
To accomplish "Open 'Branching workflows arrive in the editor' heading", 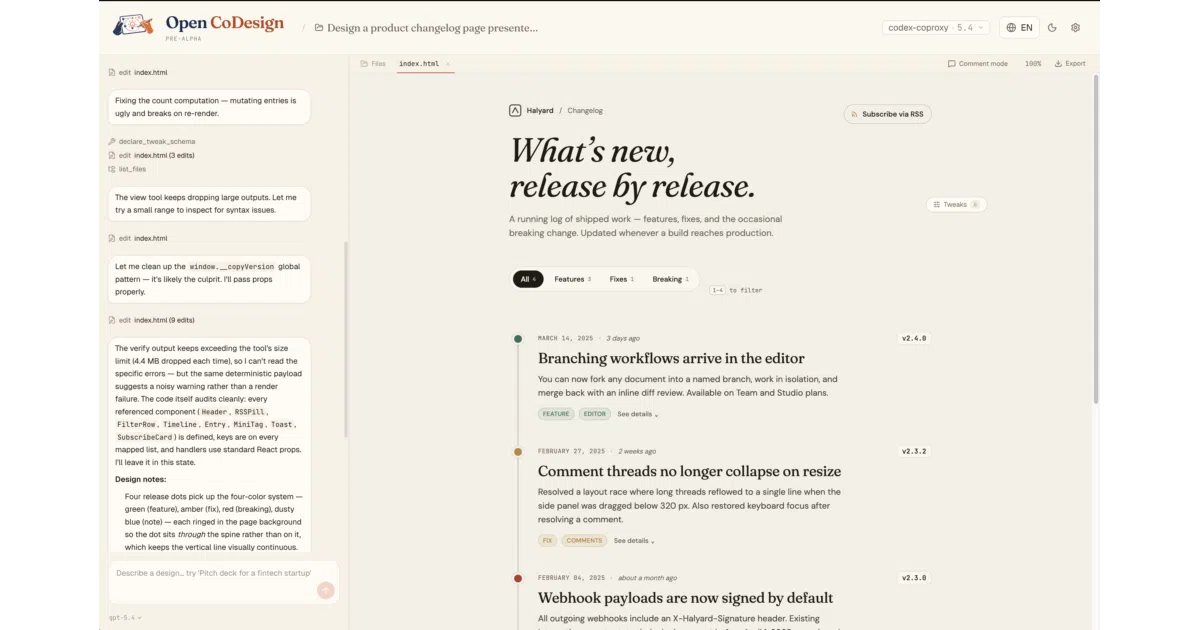I will coord(671,358).
